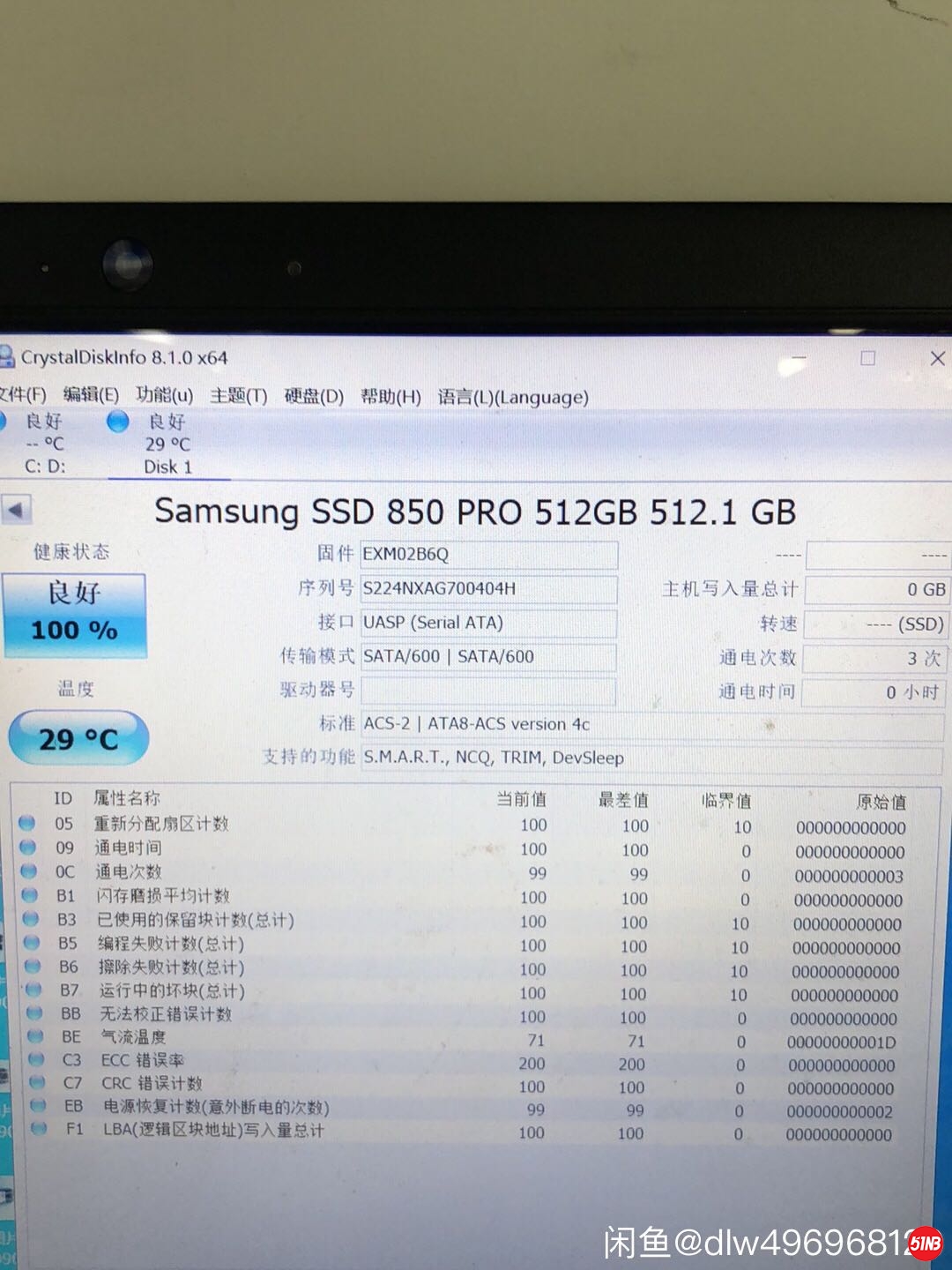The image size is (952, 1270).
Task: Click the status orb of row F1
Action: pyautogui.click(x=39, y=1127)
